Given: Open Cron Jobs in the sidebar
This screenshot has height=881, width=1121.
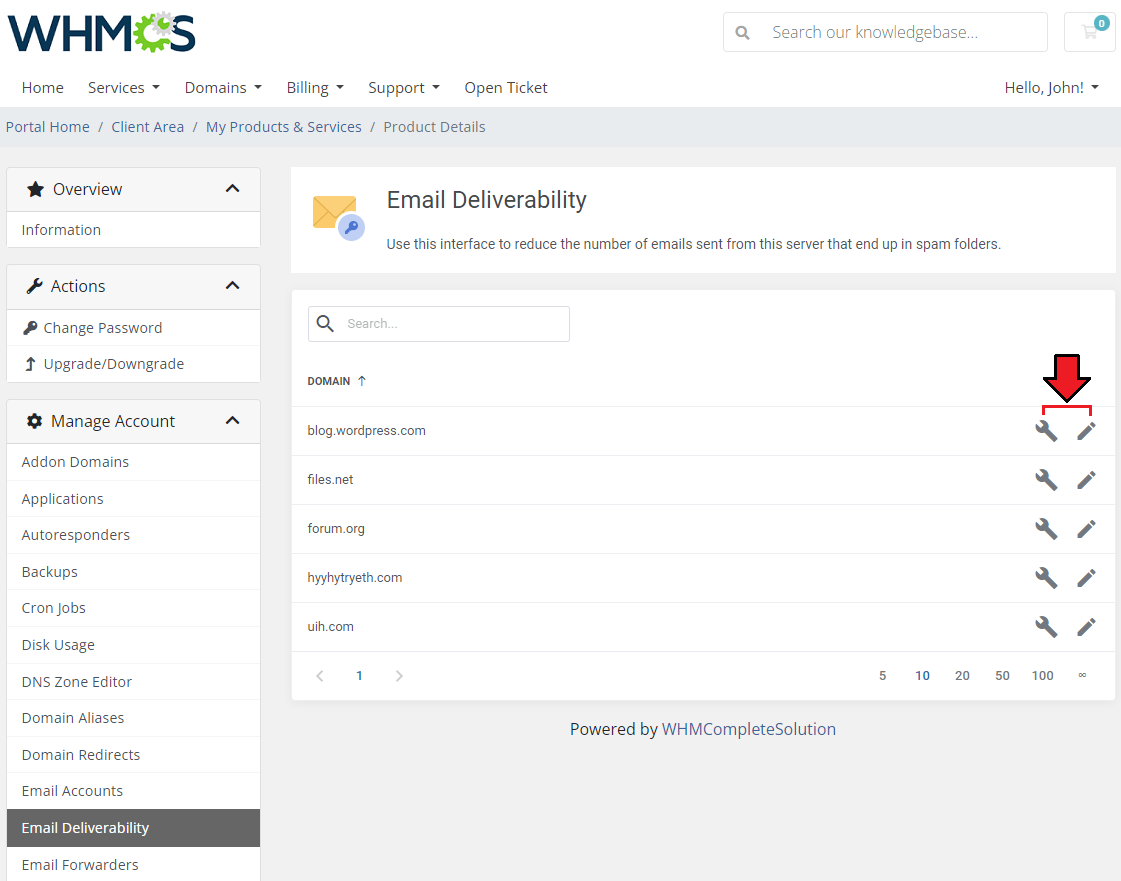Looking at the screenshot, I should click(134, 608).
